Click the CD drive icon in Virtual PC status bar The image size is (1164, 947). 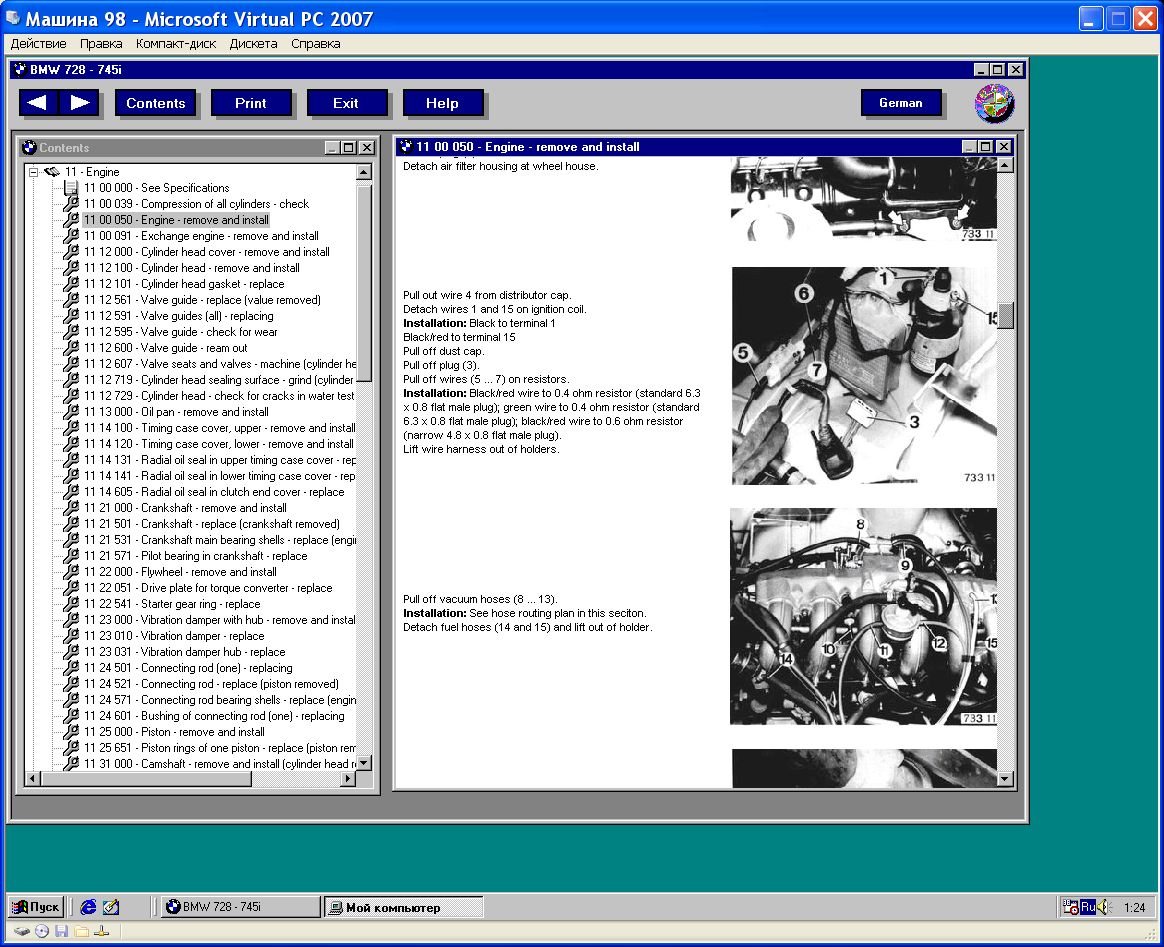(41, 931)
